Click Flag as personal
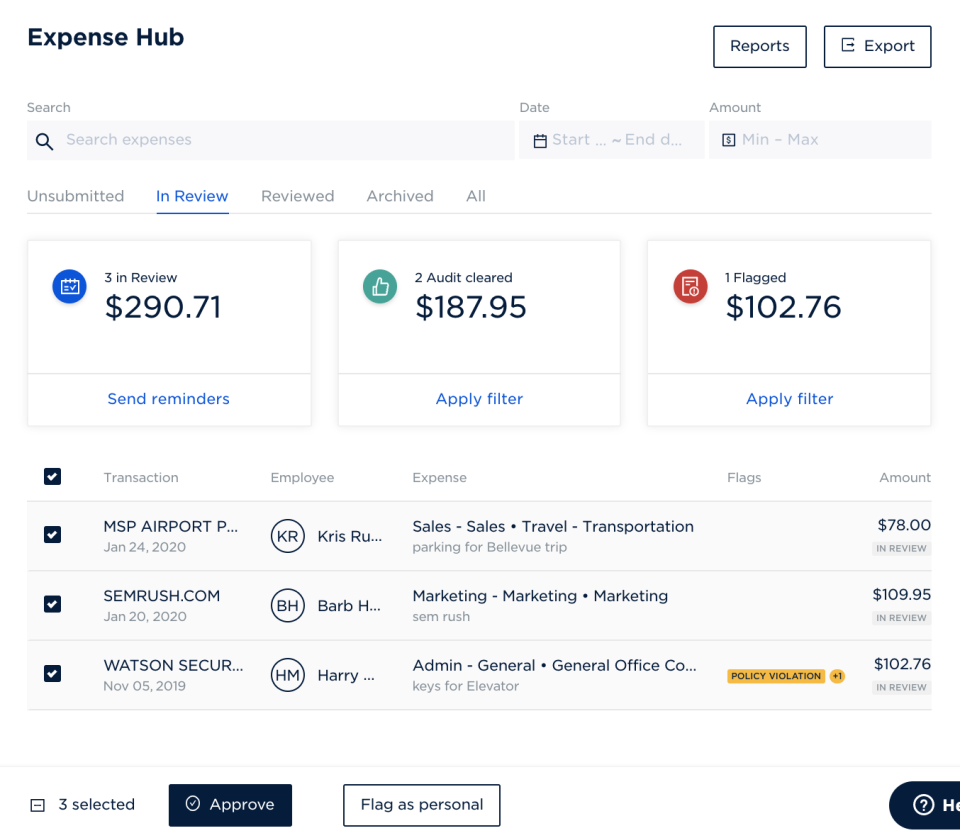Screen dimensions: 960x838 tap(421, 805)
